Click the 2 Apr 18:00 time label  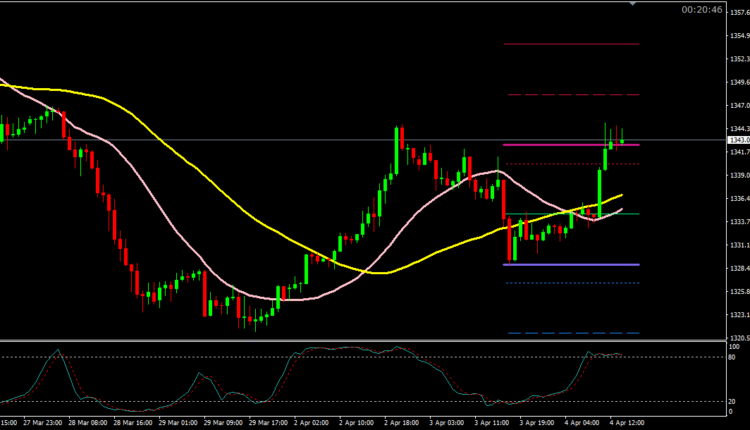pos(402,423)
